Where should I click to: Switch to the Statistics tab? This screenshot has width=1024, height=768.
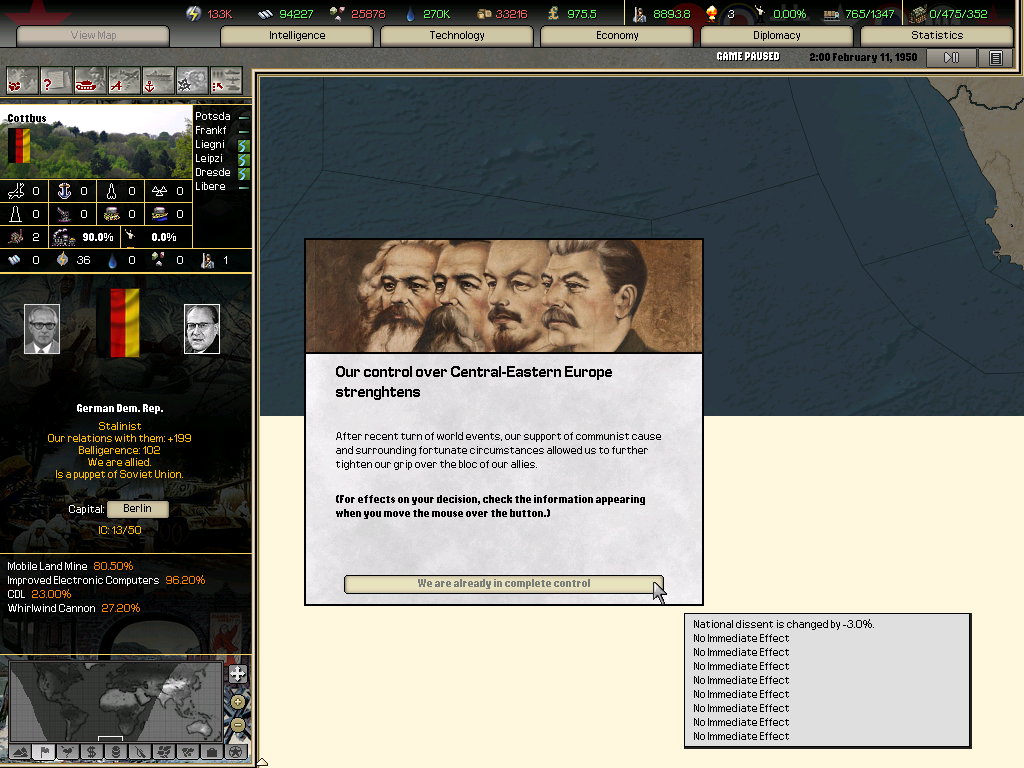(x=936, y=36)
